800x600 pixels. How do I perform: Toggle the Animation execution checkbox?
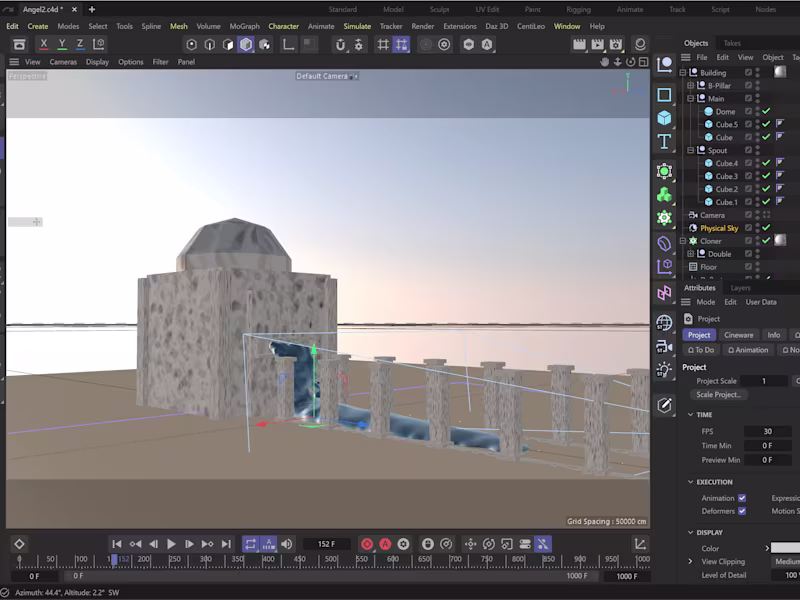[x=742, y=498]
